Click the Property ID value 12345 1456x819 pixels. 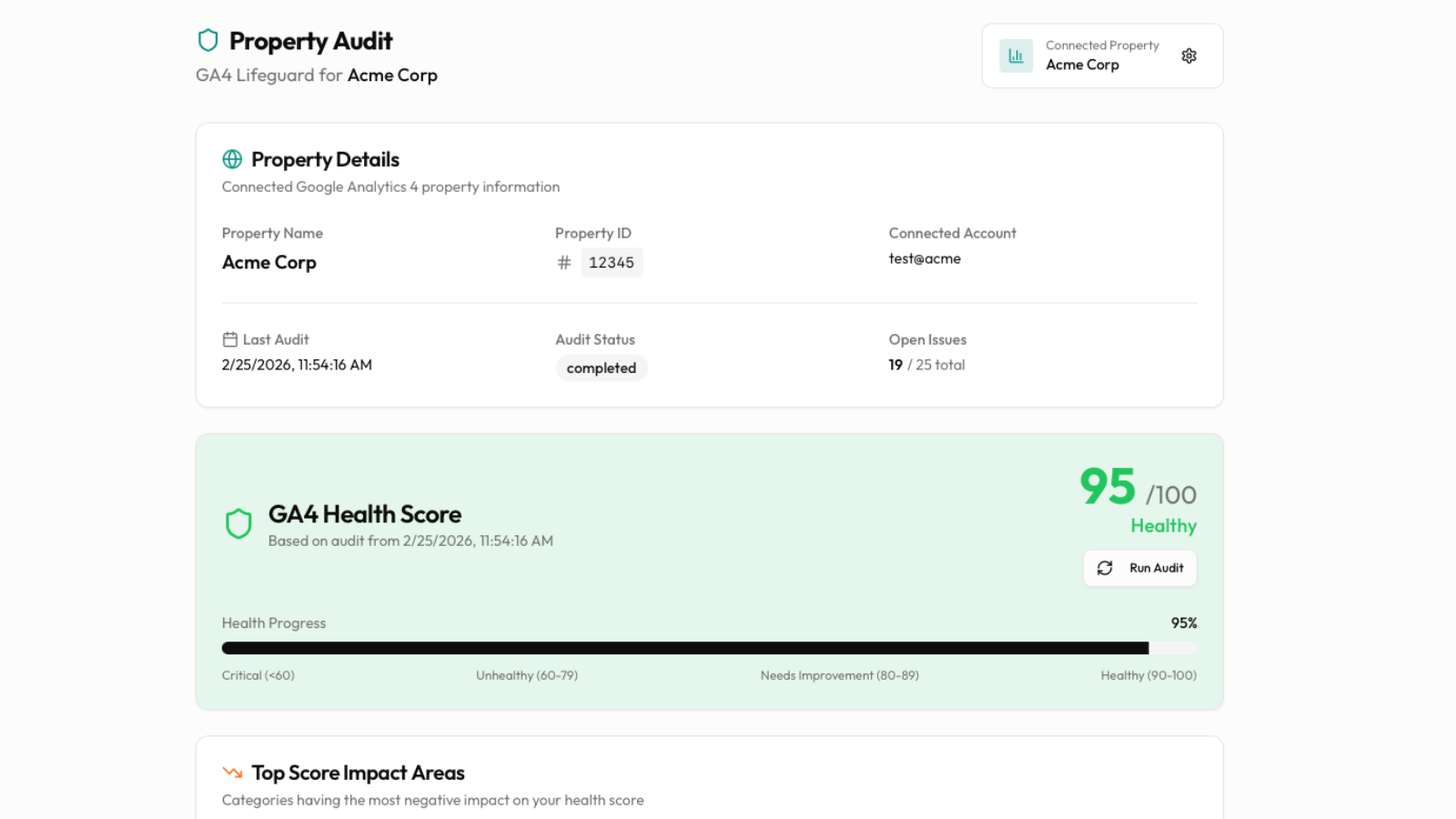tap(612, 262)
